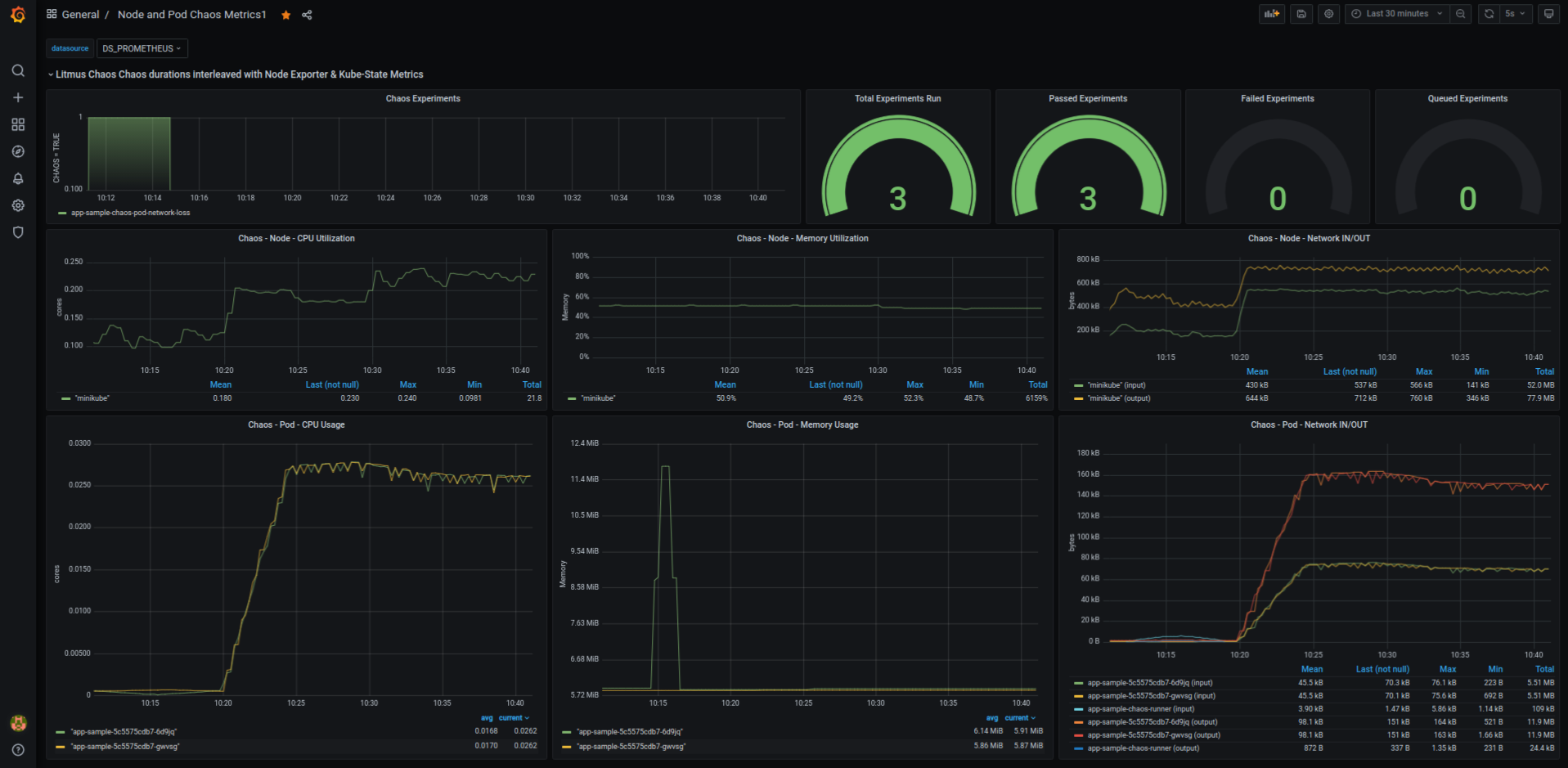This screenshot has width=1568, height=768.
Task: Toggle app-sample-5c5575cdb7-gwvsg series in Pod CPU legend
Action: click(127, 747)
